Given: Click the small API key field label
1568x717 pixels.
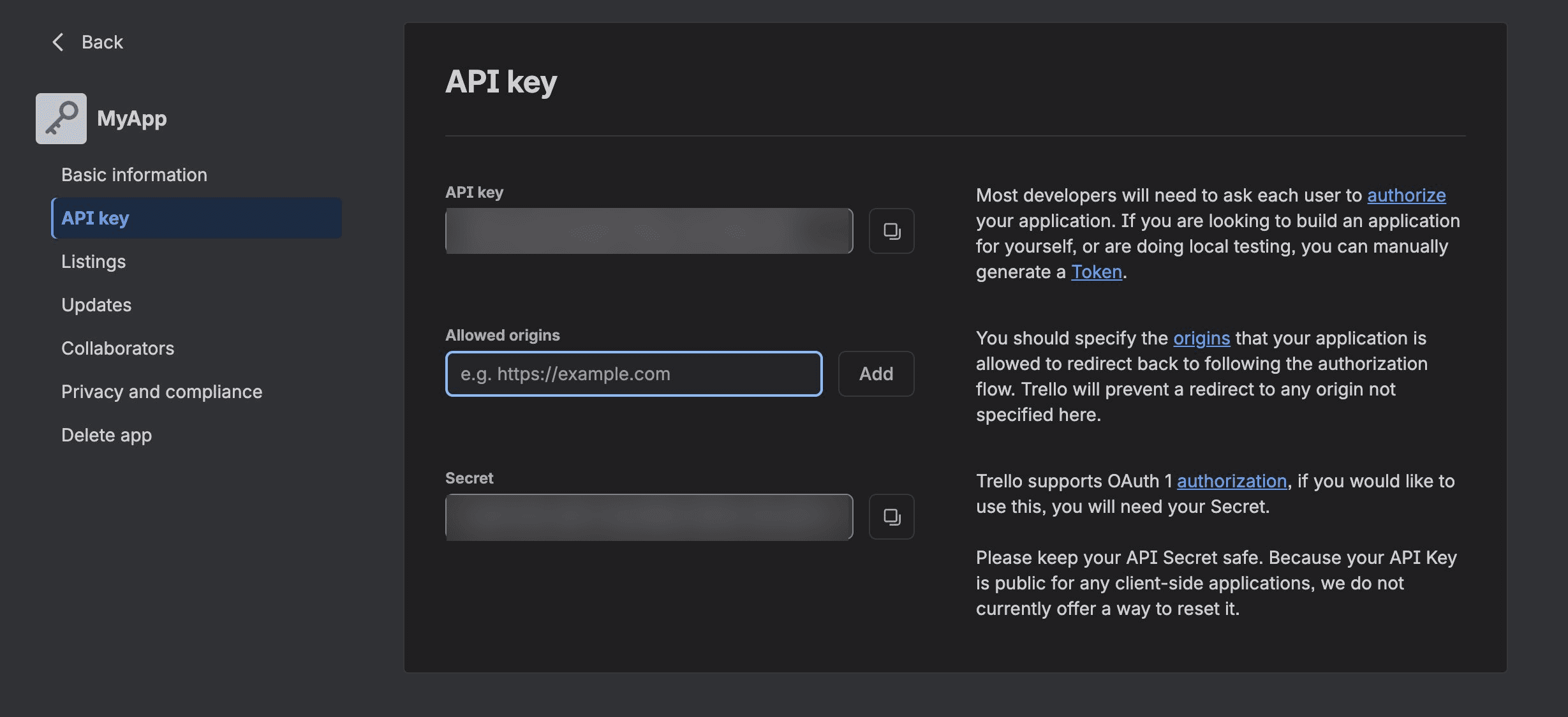Looking at the screenshot, I should coord(474,193).
